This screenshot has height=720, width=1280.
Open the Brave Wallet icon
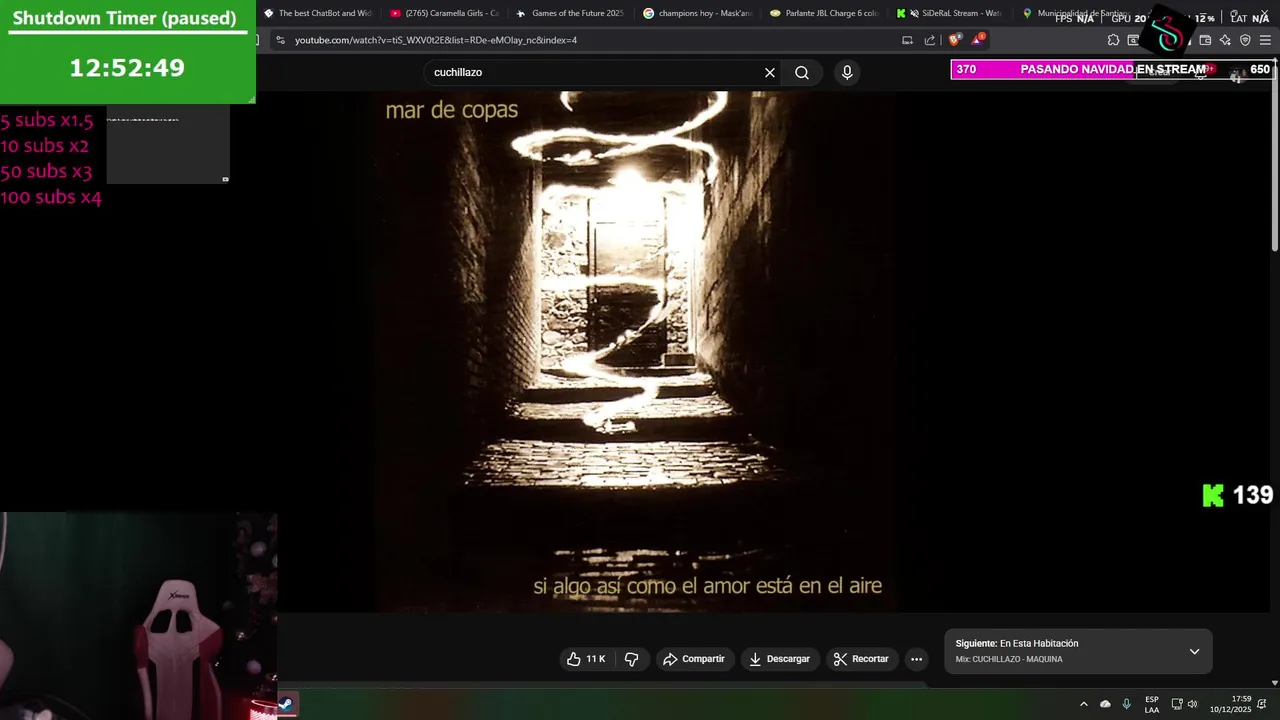pyautogui.click(x=1205, y=40)
